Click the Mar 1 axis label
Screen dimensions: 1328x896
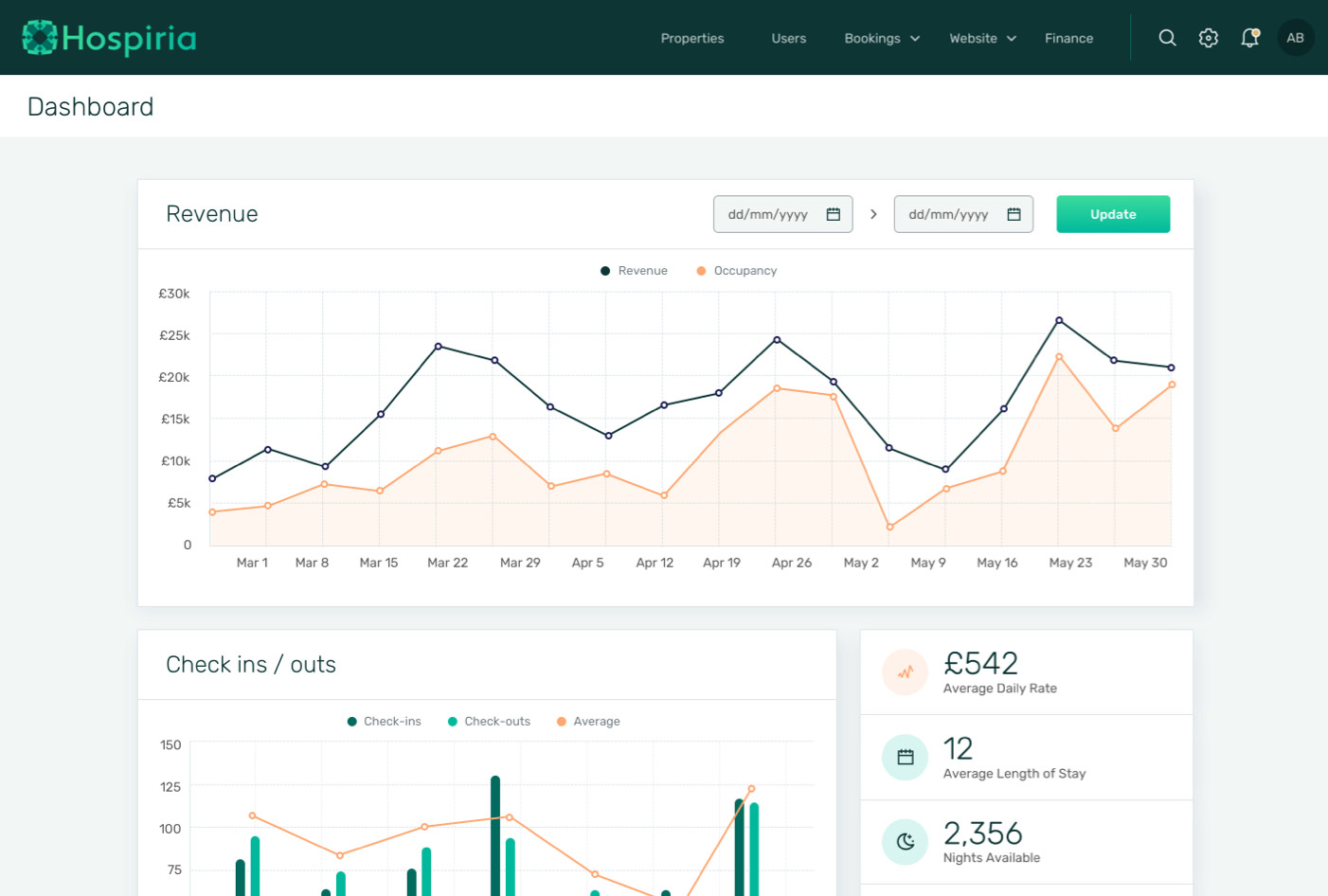click(252, 563)
